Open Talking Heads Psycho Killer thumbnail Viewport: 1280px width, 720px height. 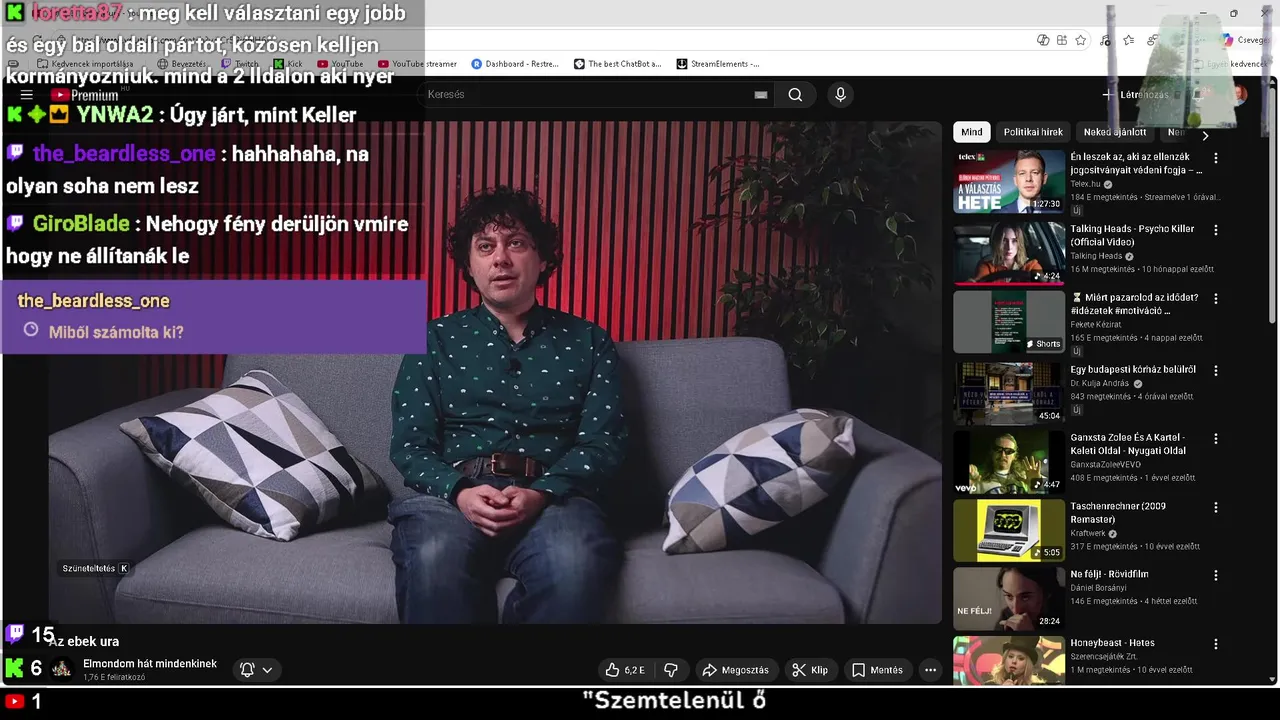point(1009,254)
